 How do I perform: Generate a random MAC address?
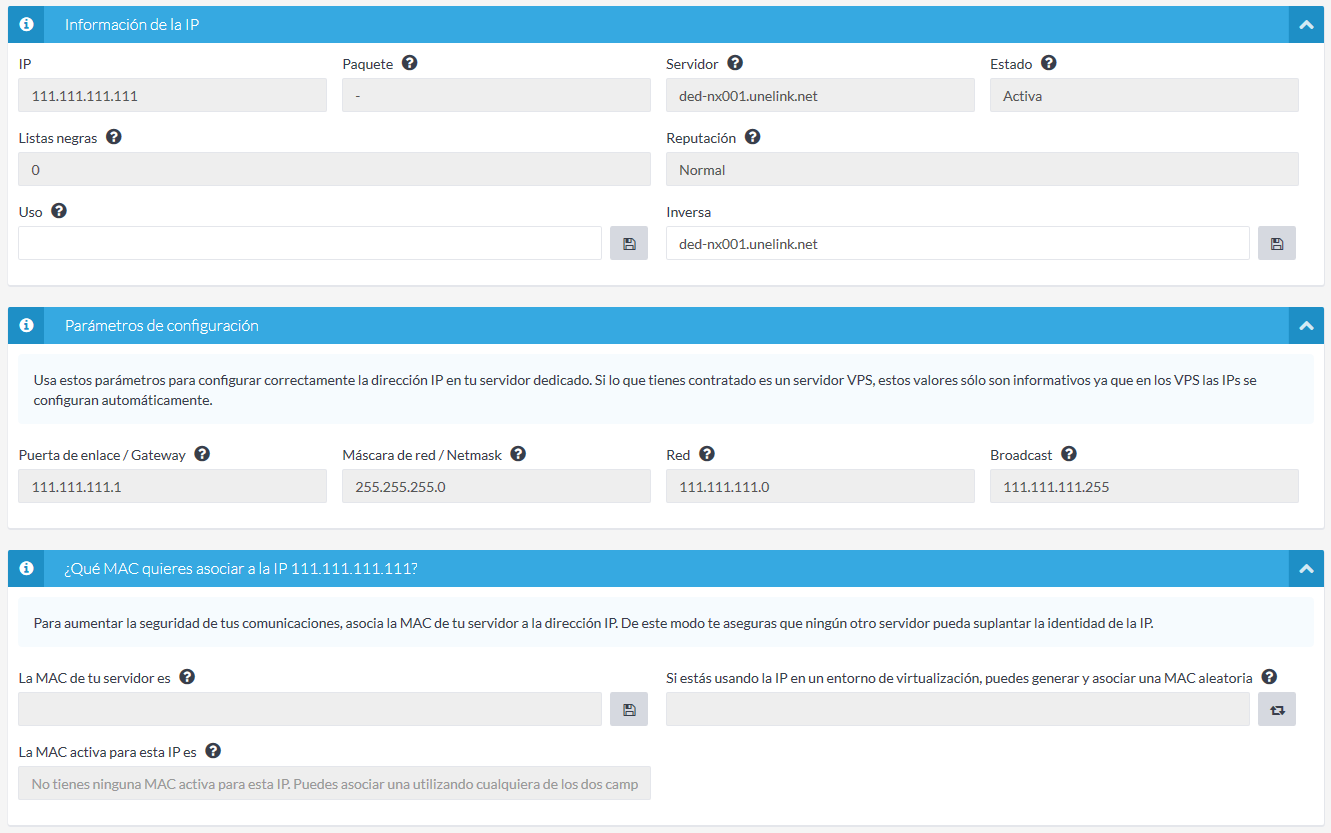(x=1277, y=709)
